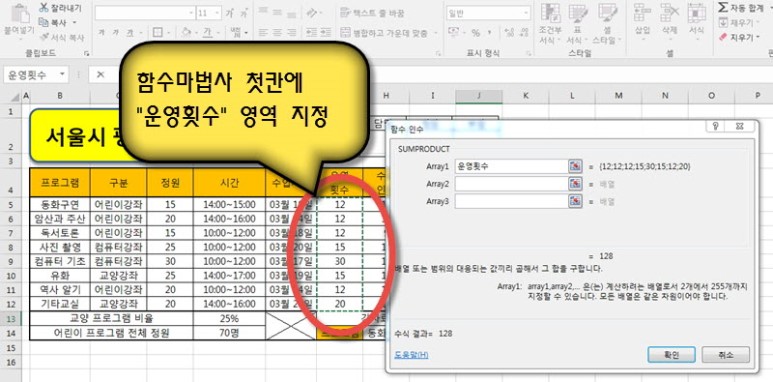The height and width of the screenshot is (382, 773).
Task: Click the accounting currency format icon
Action: coord(453,33)
